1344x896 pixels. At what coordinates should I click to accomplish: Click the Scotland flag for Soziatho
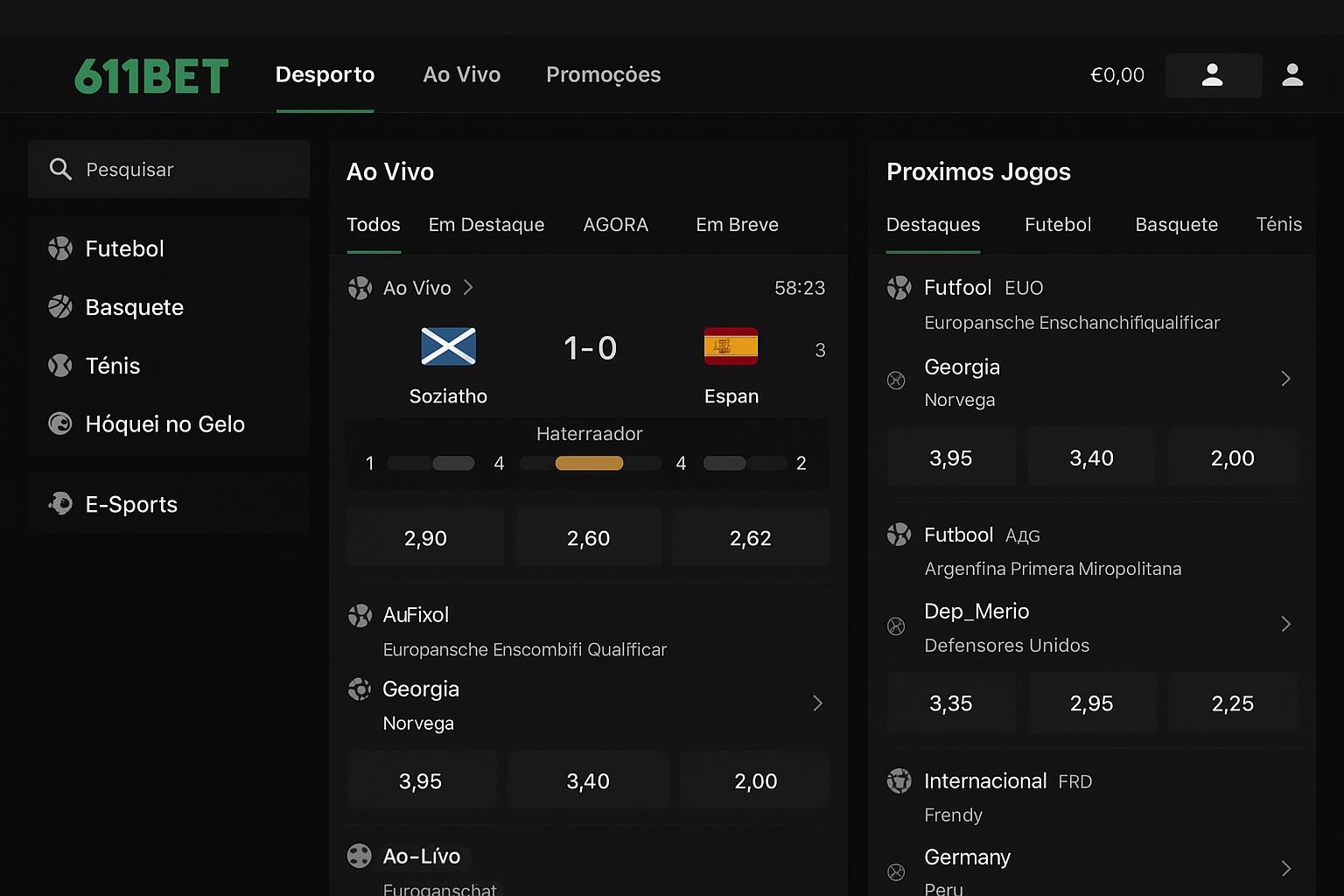(x=448, y=346)
